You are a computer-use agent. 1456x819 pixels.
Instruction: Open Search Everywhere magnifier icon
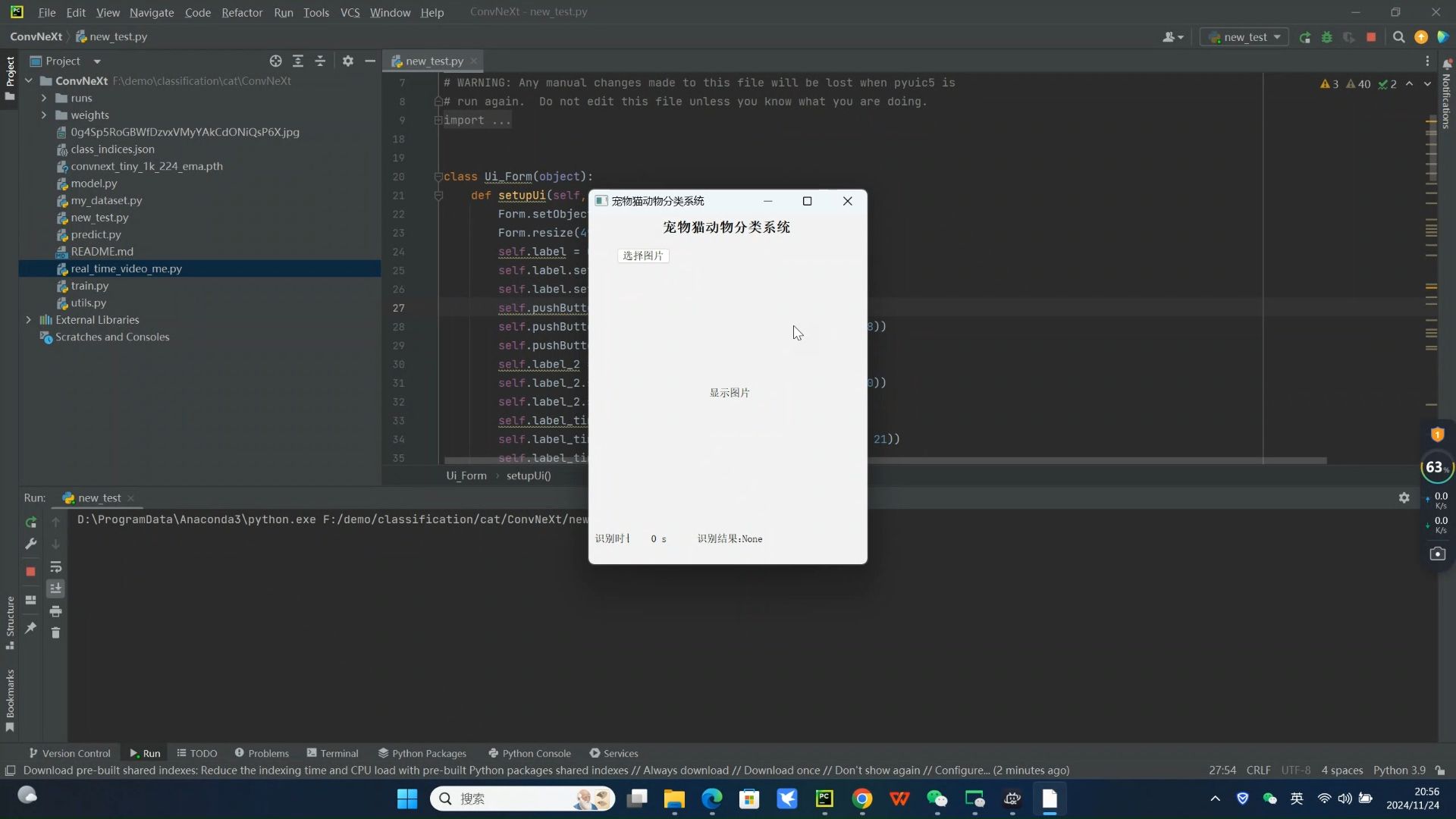click(x=1398, y=37)
